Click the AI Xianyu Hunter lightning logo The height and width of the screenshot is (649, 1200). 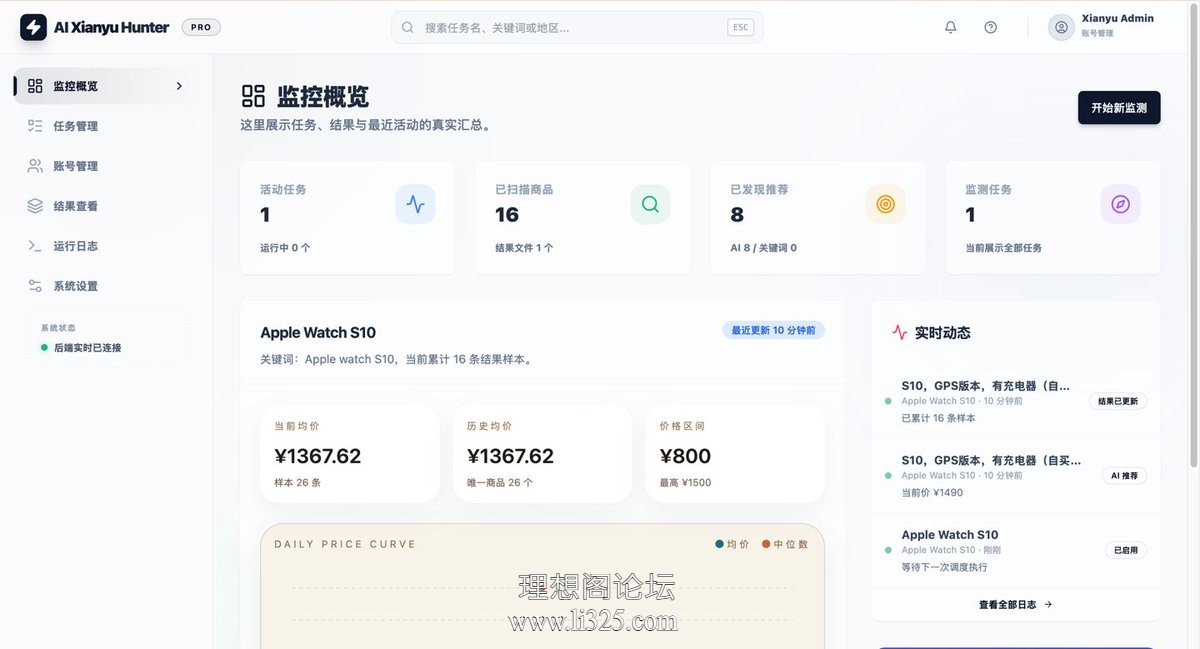(x=33, y=27)
